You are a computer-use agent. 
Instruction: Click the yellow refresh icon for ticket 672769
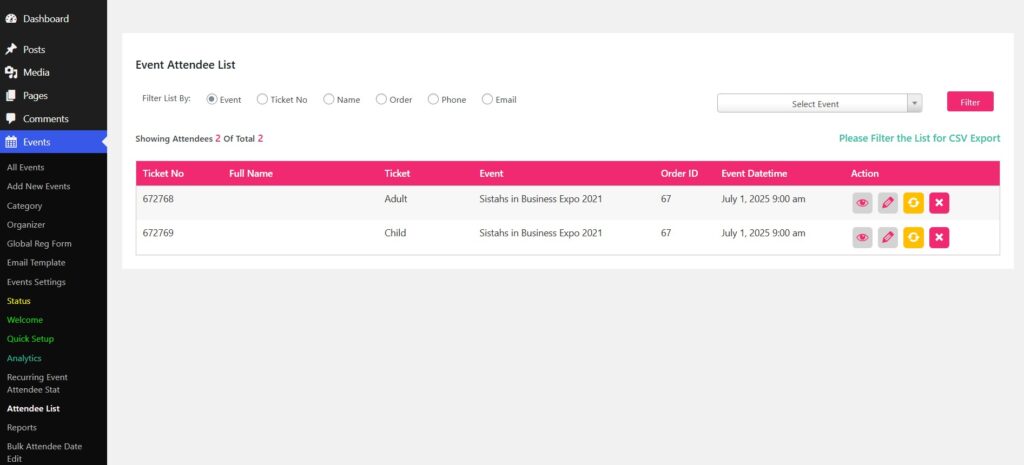point(913,237)
